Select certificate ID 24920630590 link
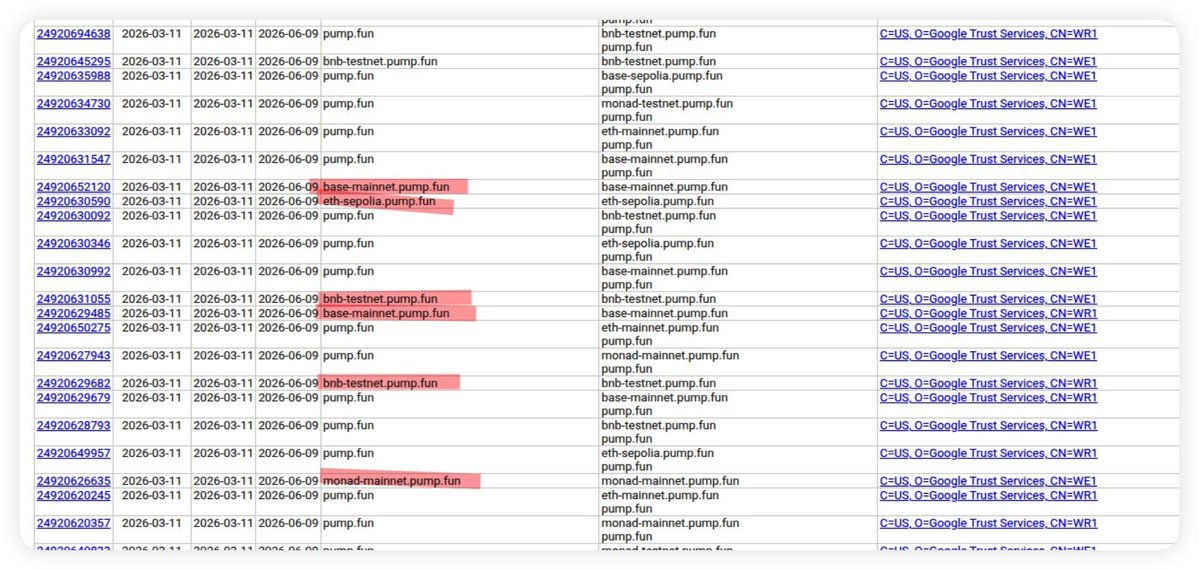1199x570 pixels. pos(74,202)
